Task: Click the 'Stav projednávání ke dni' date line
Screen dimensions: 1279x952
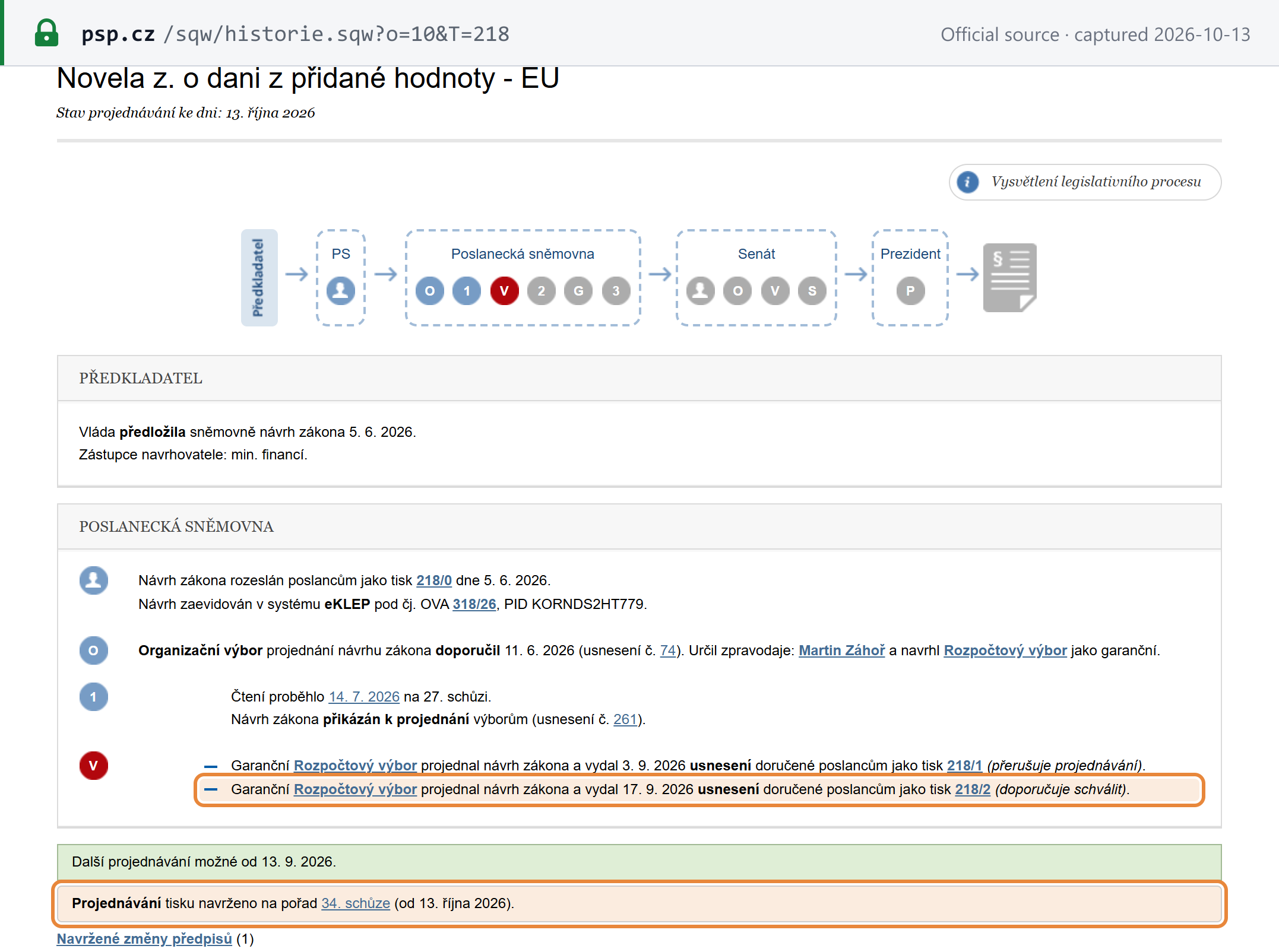Action: click(185, 113)
